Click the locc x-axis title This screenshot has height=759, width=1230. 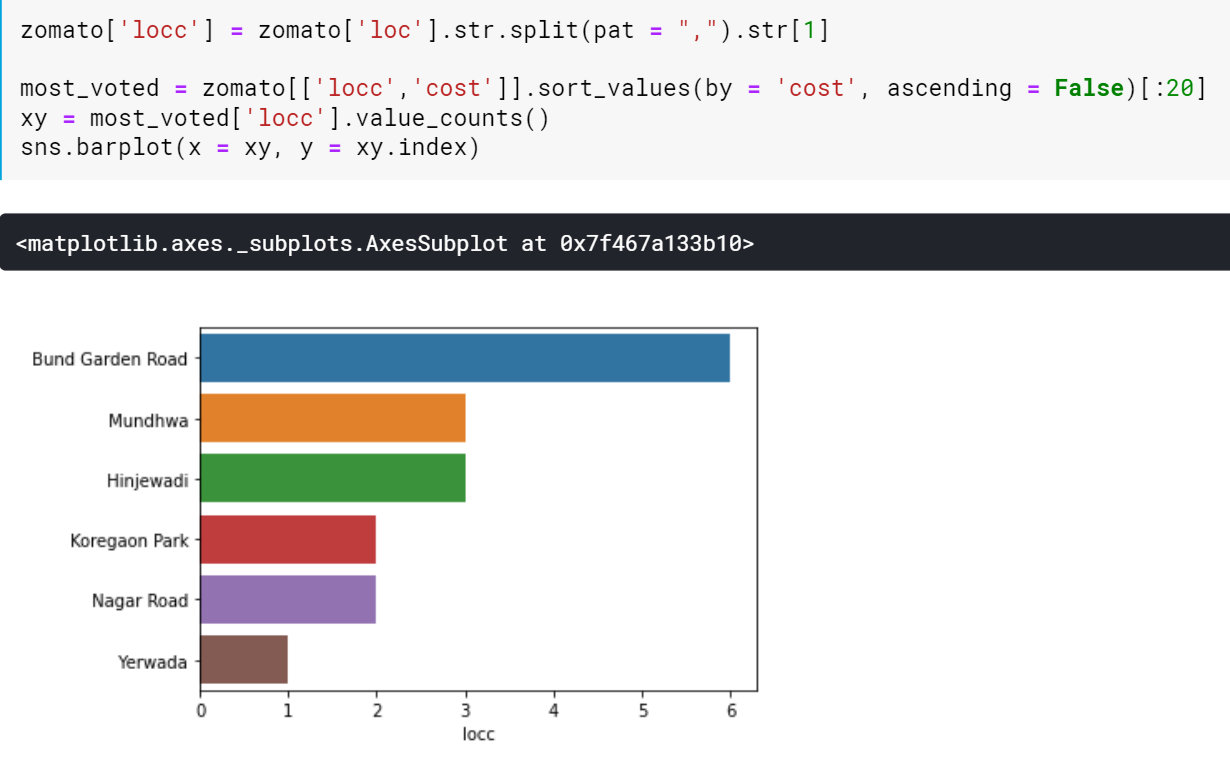478,734
